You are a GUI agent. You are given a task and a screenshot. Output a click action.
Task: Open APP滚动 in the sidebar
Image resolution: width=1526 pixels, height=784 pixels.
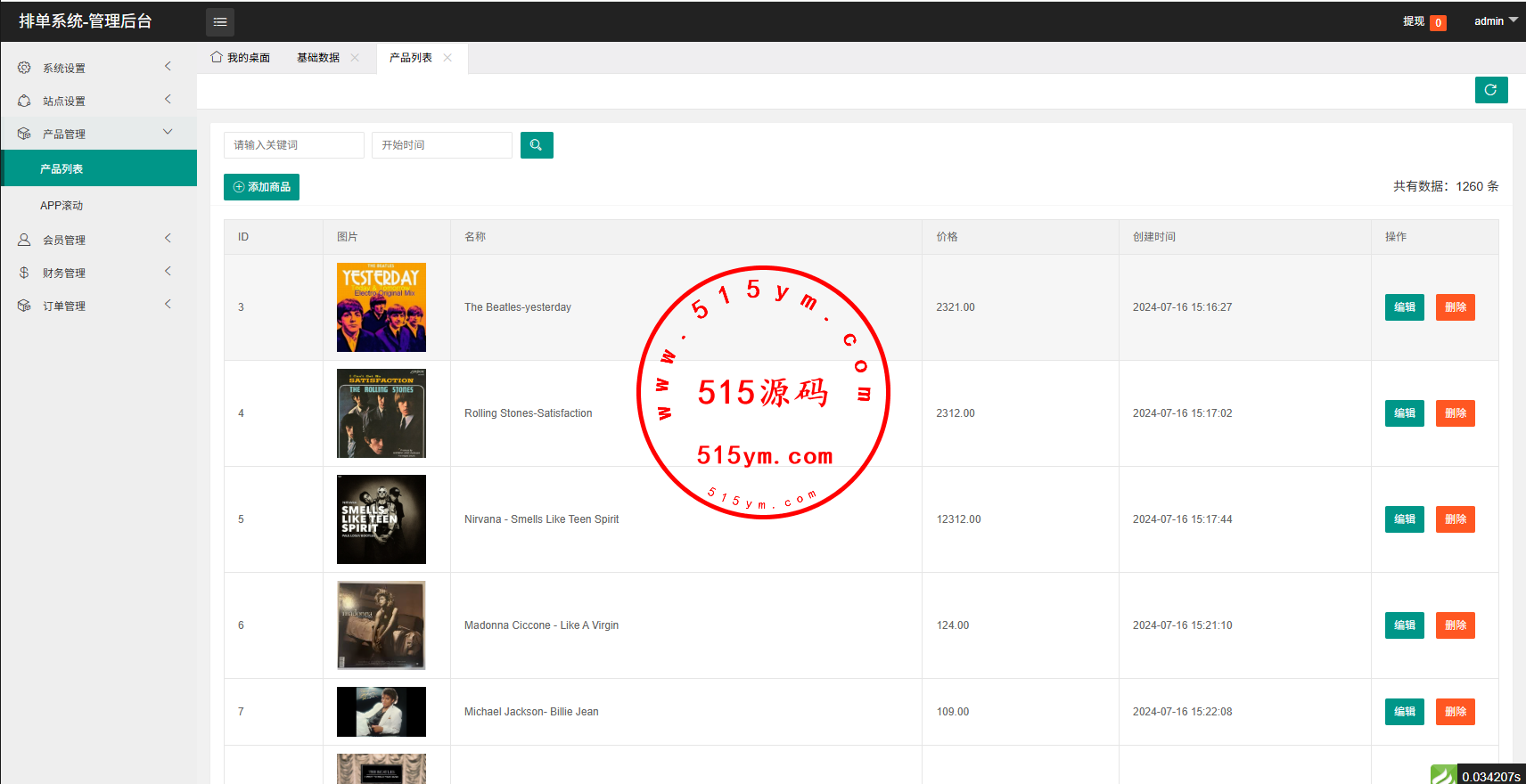(x=62, y=206)
